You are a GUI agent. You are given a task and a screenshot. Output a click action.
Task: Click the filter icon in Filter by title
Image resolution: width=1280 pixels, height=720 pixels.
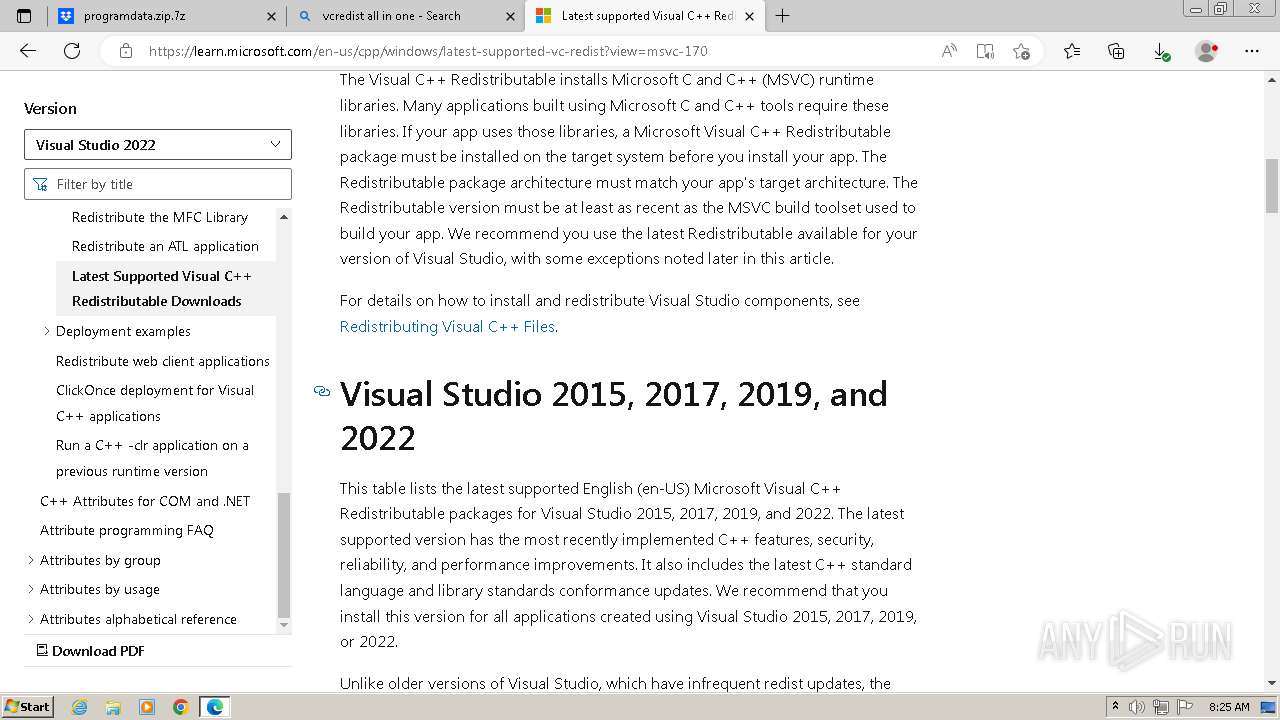coord(40,184)
